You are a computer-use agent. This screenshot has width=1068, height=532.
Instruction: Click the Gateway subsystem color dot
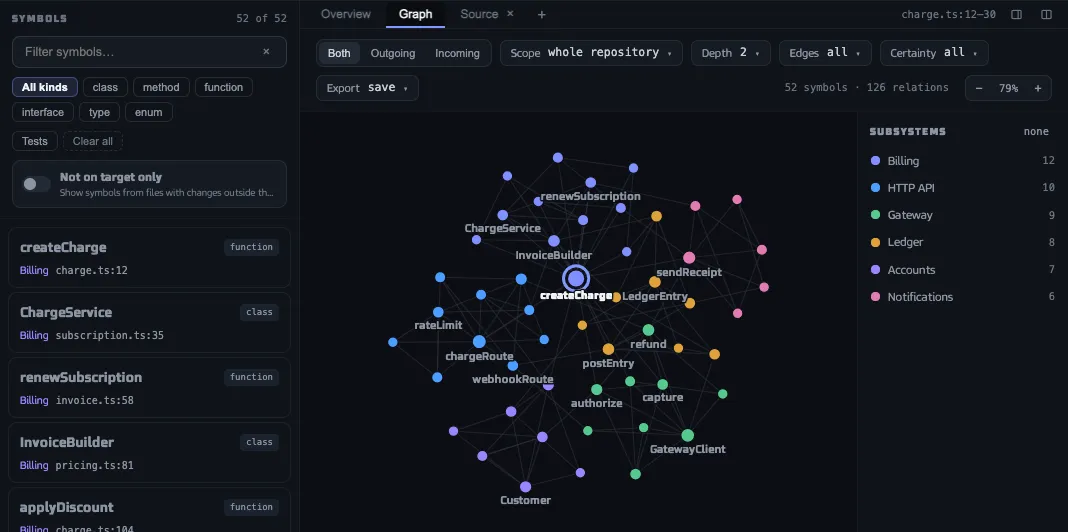coord(875,215)
